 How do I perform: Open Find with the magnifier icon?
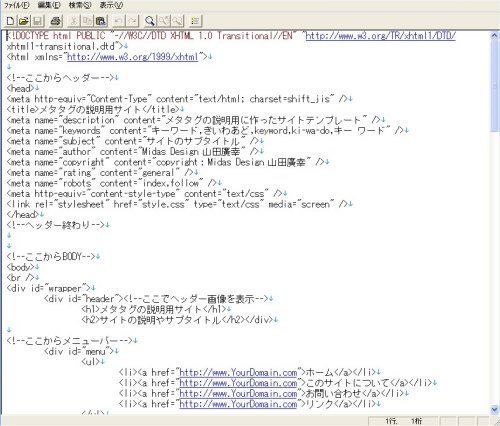pyautogui.click(x=150, y=21)
